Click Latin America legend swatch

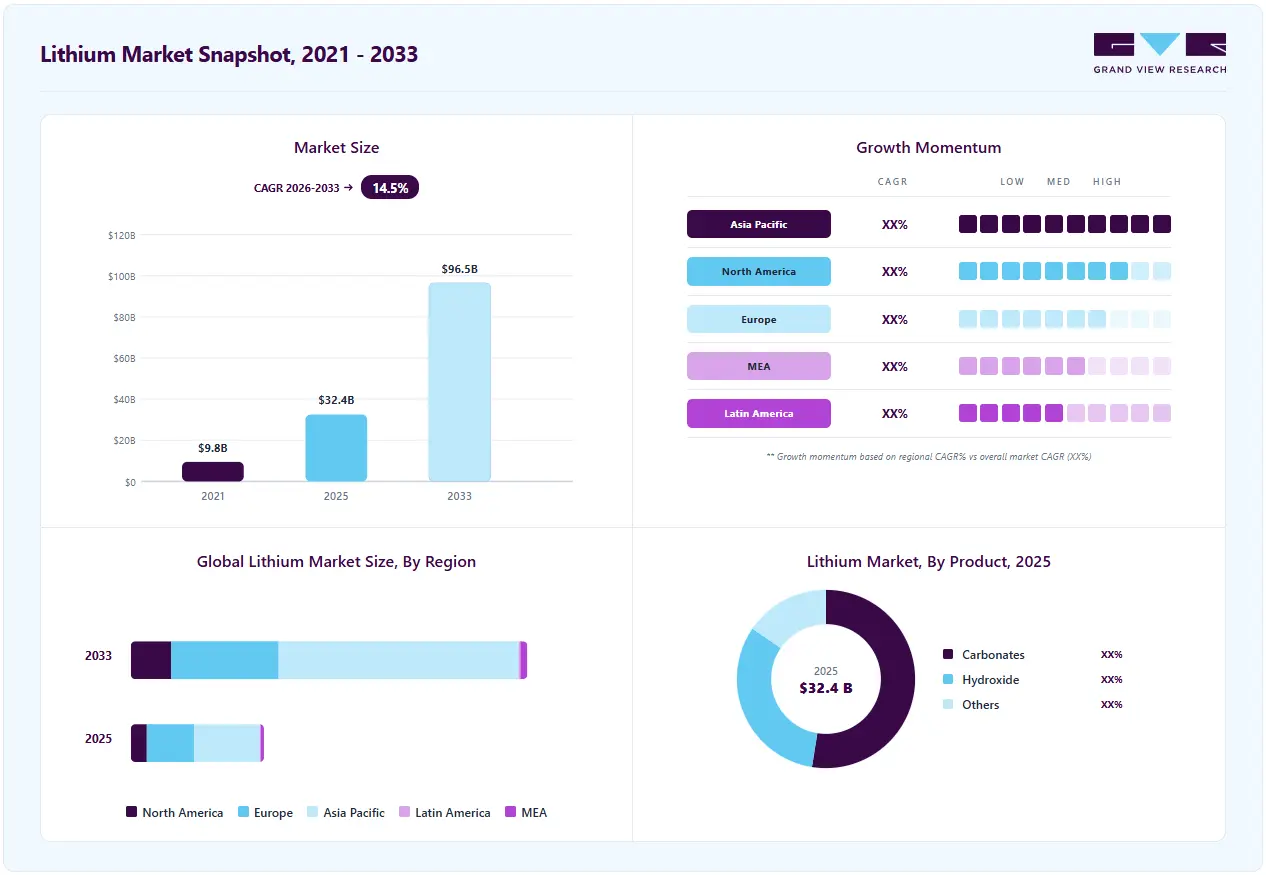[x=405, y=812]
